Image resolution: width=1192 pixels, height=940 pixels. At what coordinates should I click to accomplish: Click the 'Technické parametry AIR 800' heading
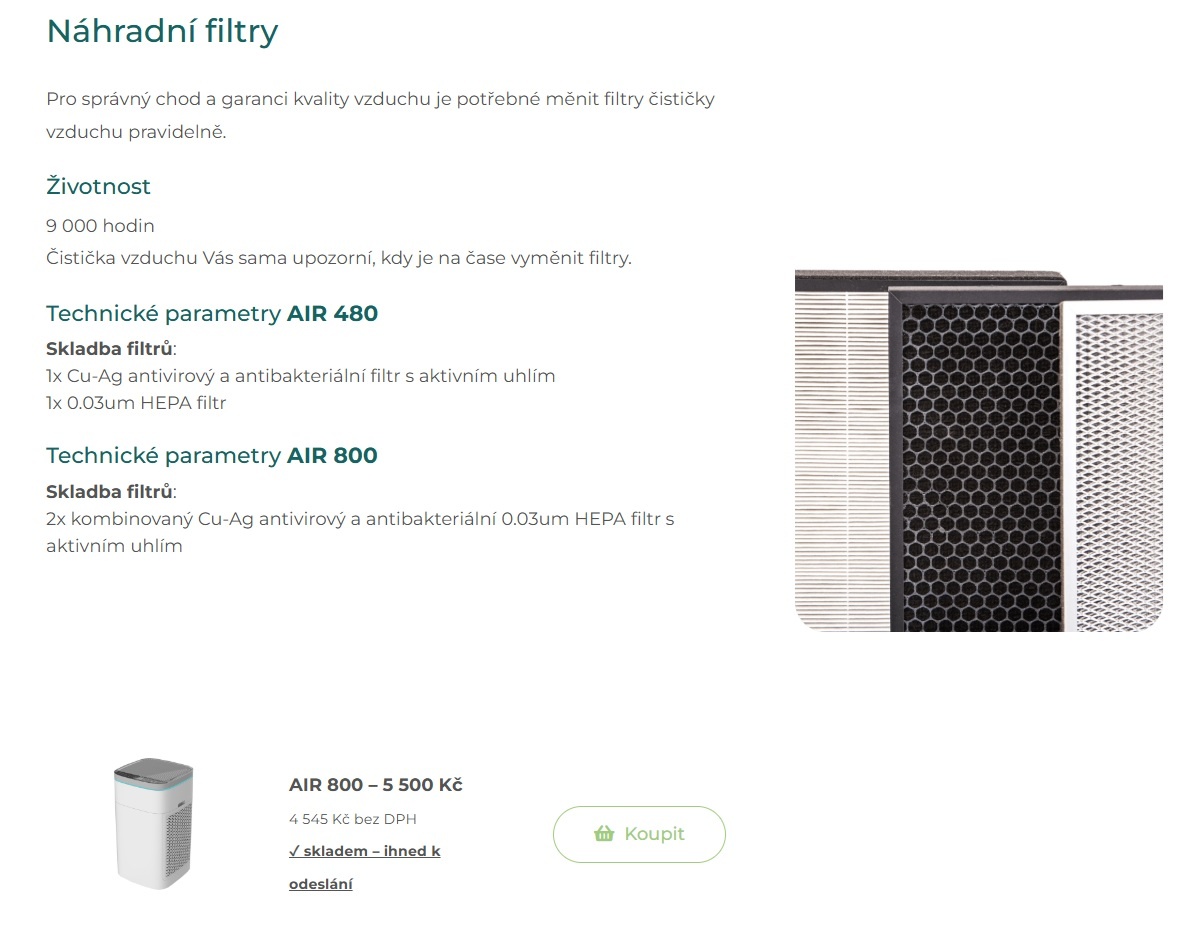pyautogui.click(x=212, y=455)
